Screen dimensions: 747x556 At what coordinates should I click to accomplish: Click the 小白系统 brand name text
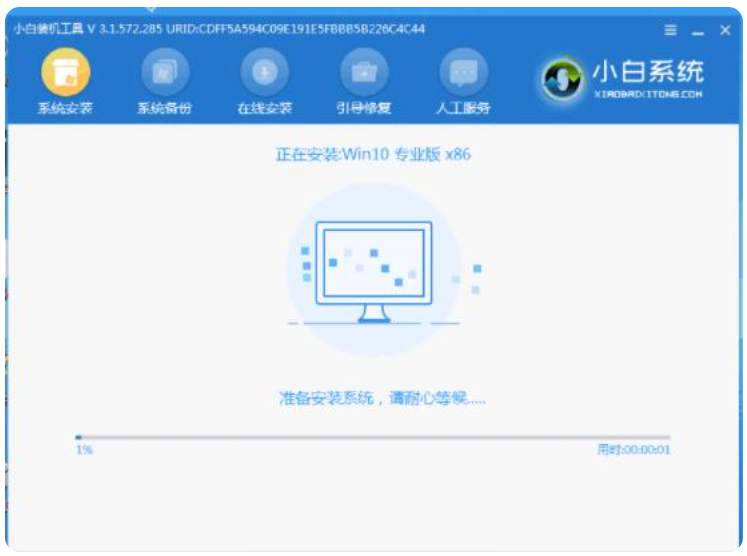click(x=649, y=71)
